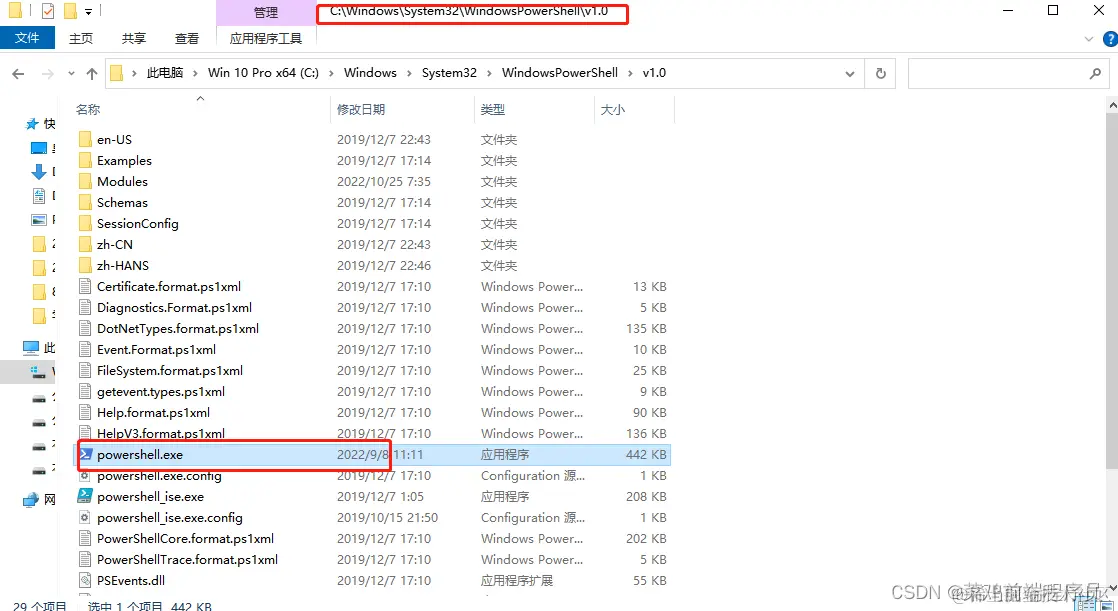Image resolution: width=1118 pixels, height=611 pixels.
Task: Select the Help.format.ps1xml file icon
Action: coord(85,412)
